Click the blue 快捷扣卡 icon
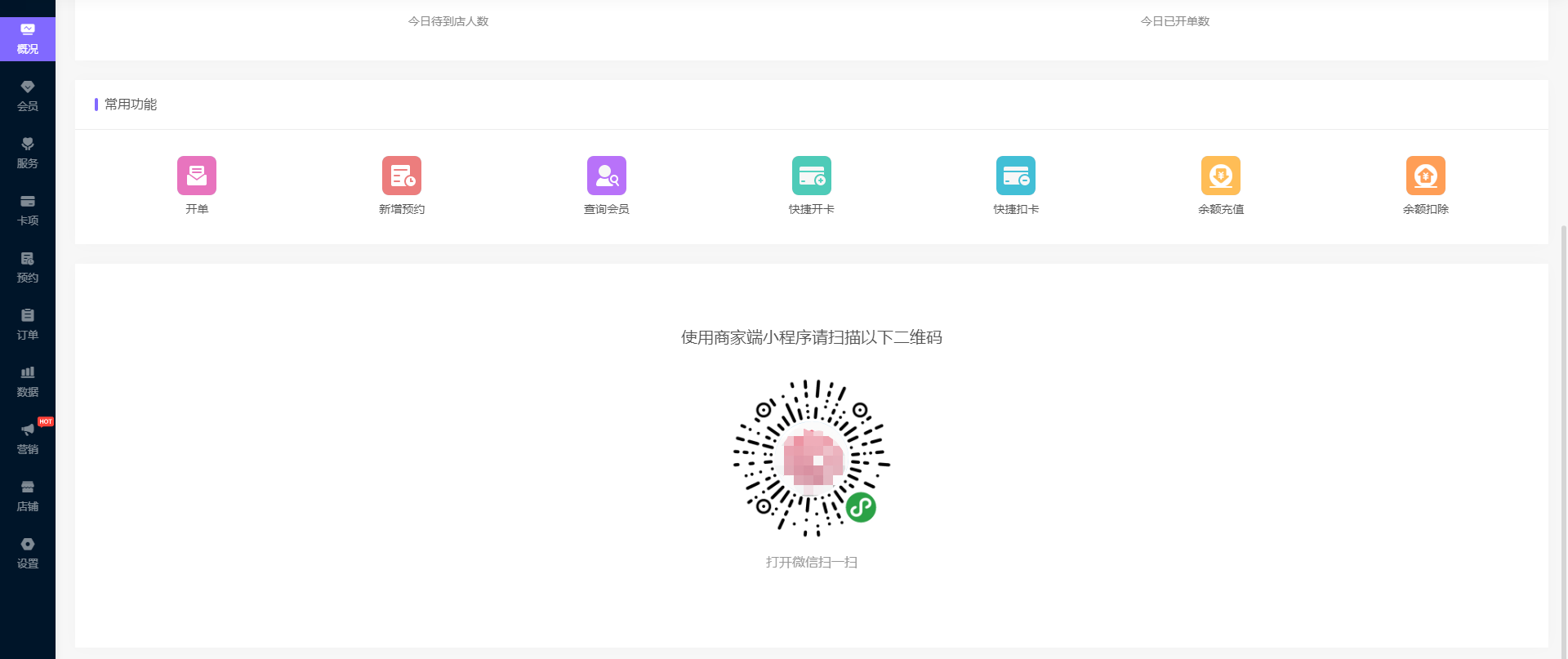 point(1016,176)
